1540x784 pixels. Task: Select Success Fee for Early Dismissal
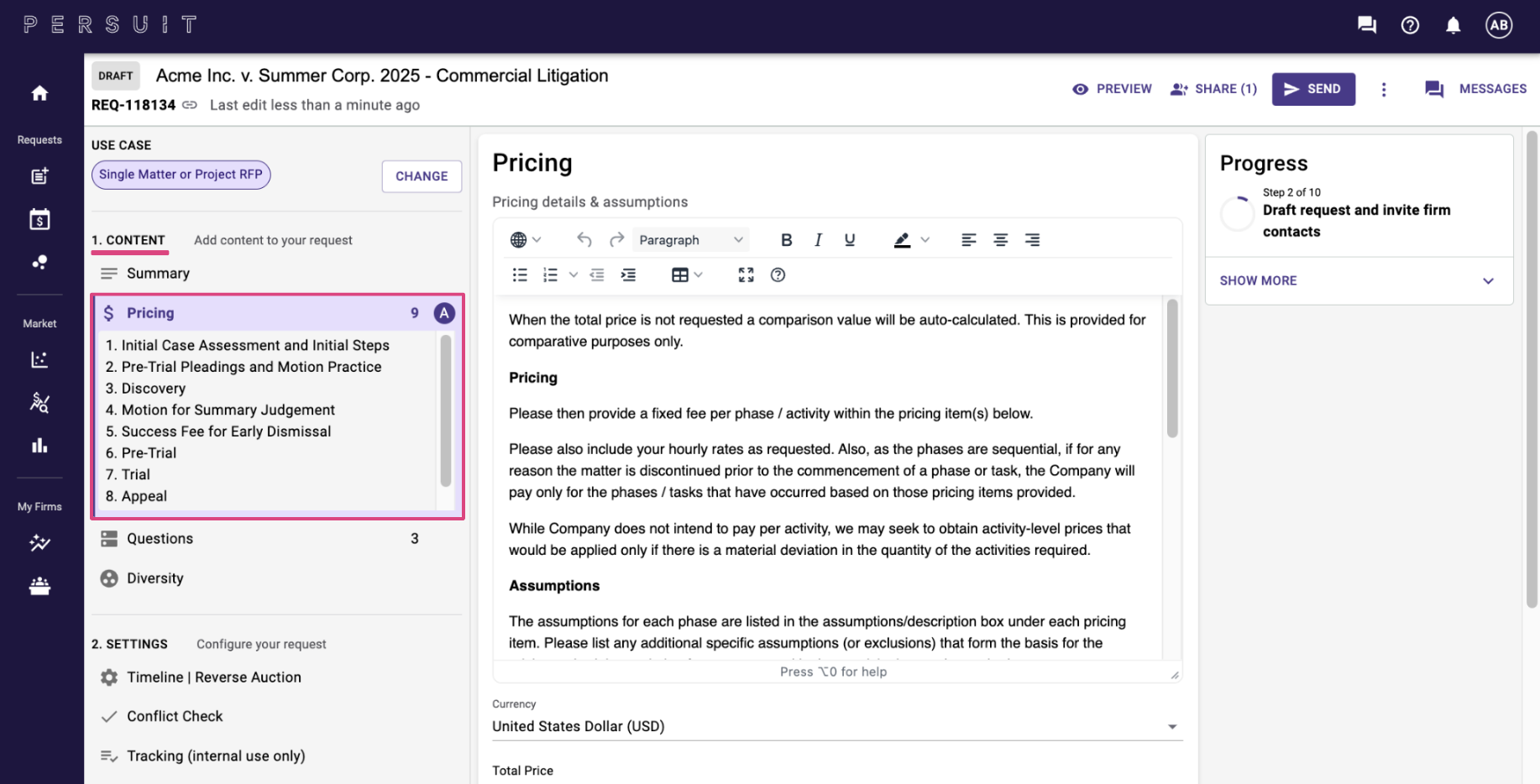pos(218,431)
